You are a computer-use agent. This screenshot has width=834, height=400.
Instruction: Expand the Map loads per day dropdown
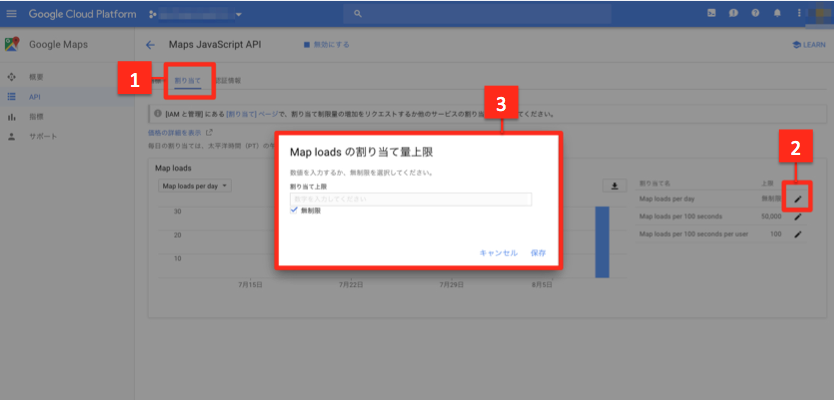click(x=195, y=186)
